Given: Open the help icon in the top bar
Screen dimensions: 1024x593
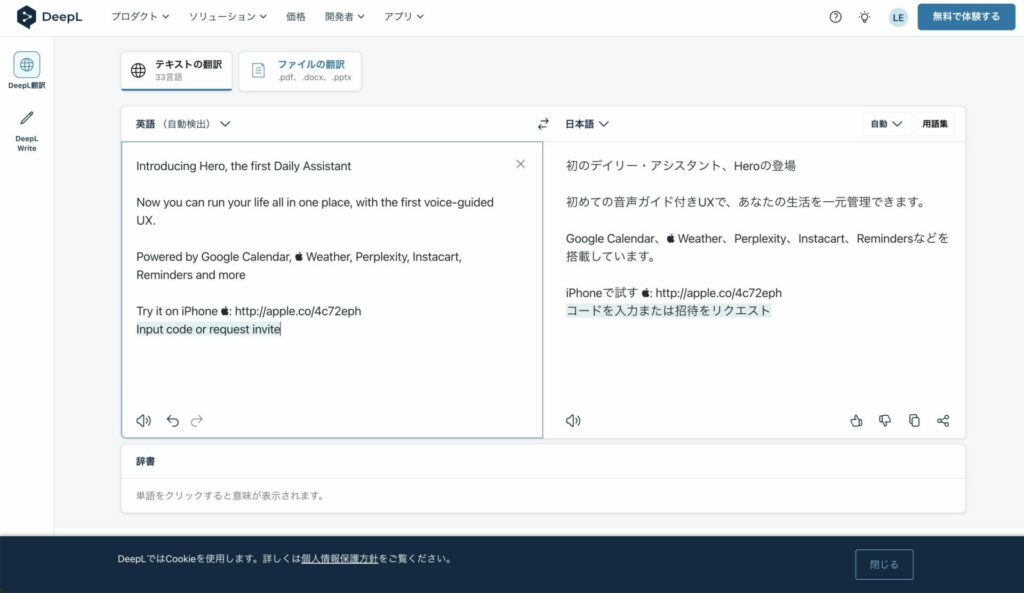Looking at the screenshot, I should (835, 16).
